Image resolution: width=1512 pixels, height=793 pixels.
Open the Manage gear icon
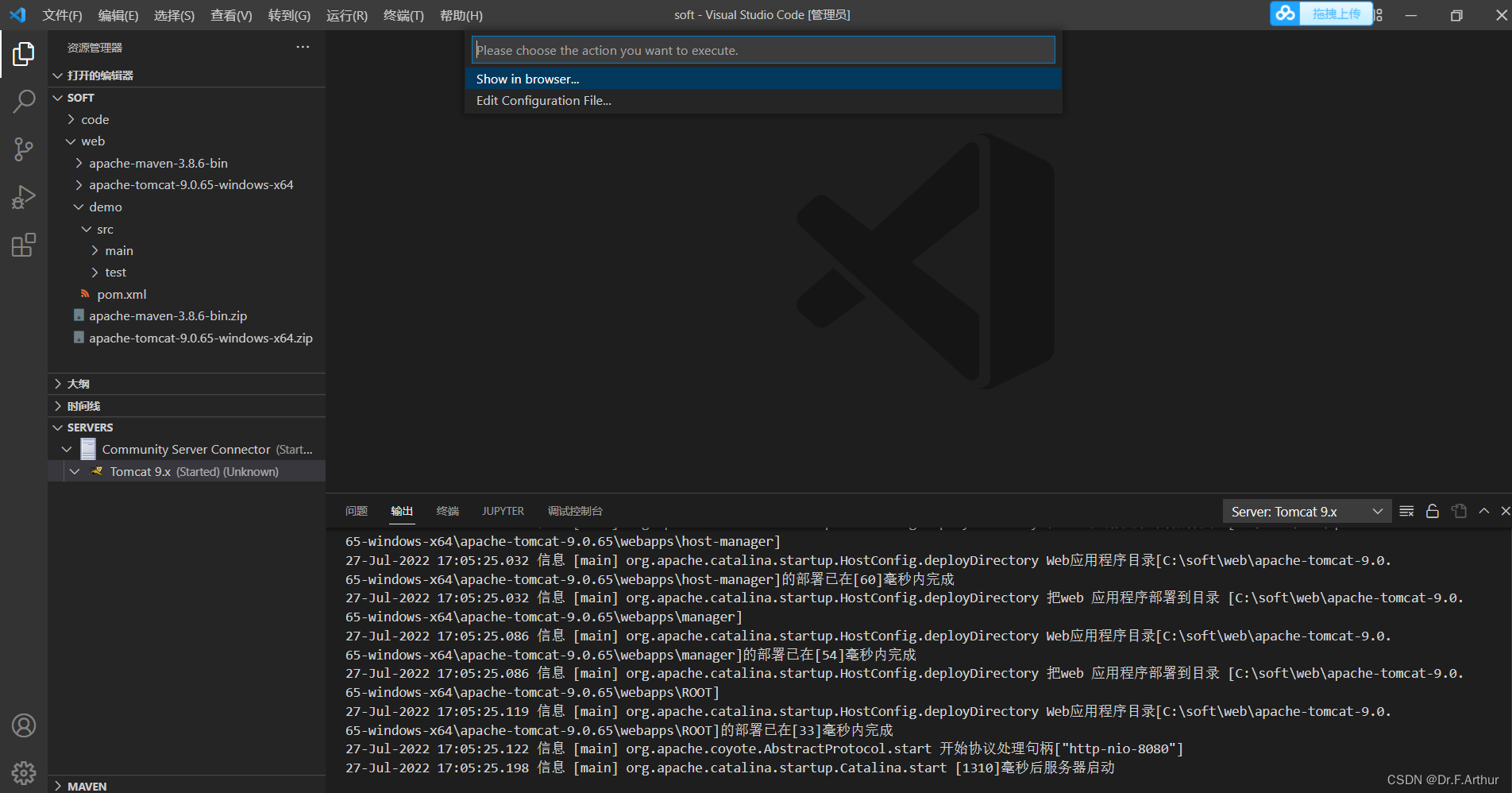pyautogui.click(x=24, y=772)
